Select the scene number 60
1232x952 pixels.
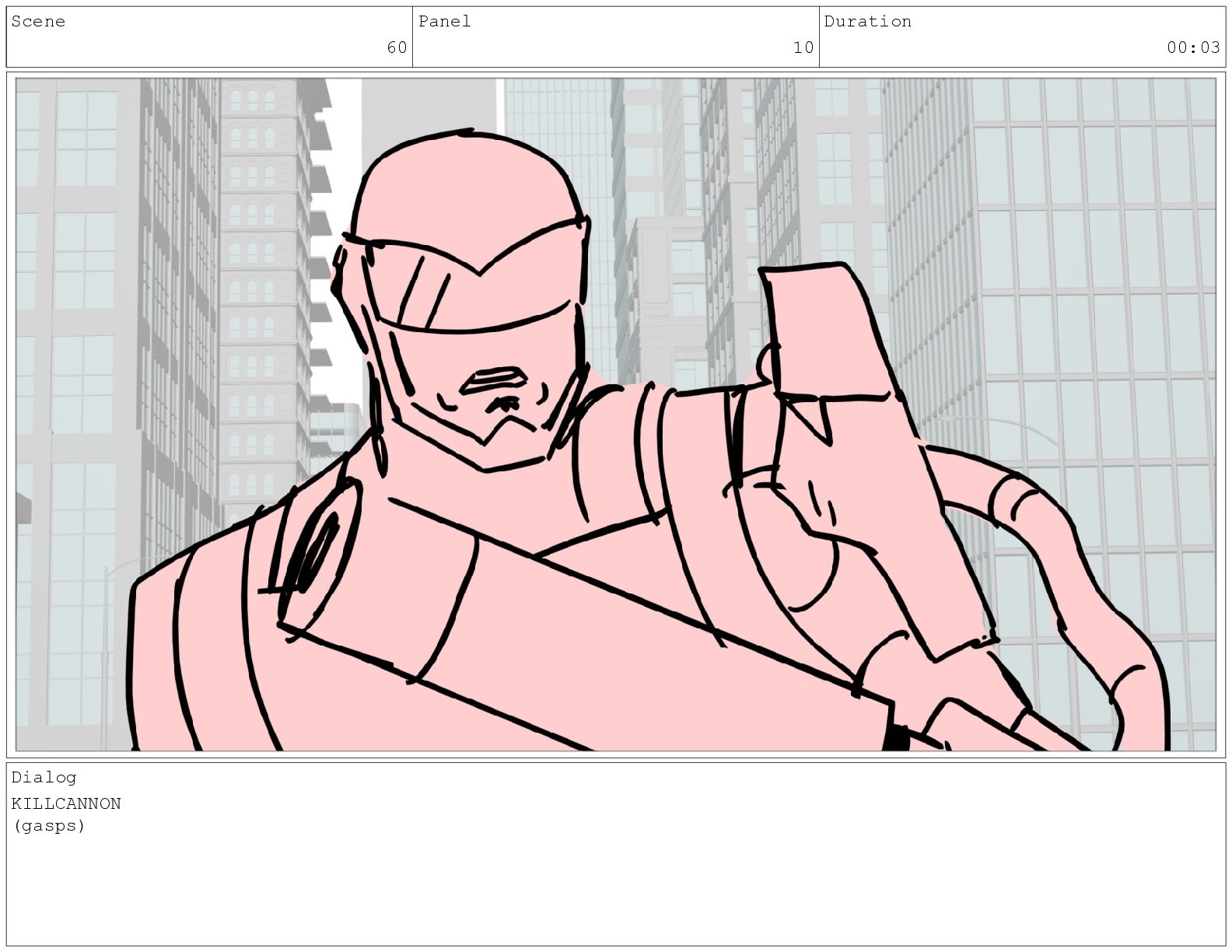[397, 48]
